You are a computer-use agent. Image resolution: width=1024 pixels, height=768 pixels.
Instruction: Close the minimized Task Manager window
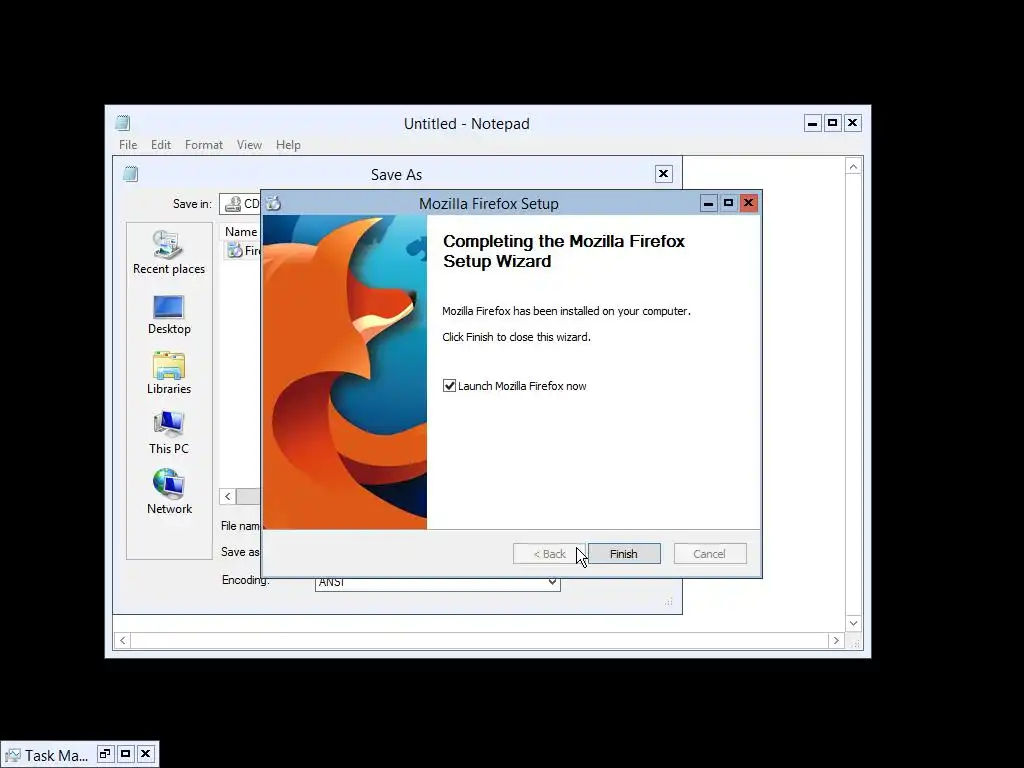(x=146, y=754)
